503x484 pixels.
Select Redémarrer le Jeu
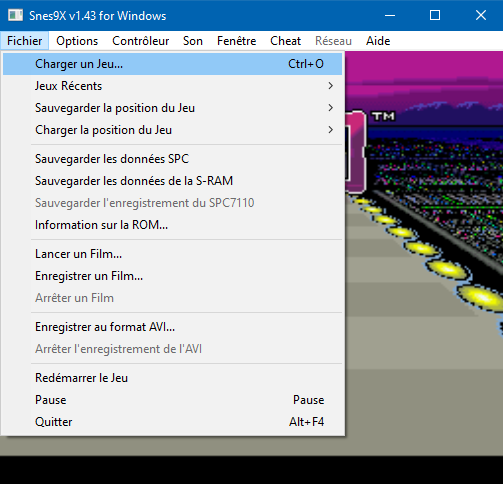[172, 378]
